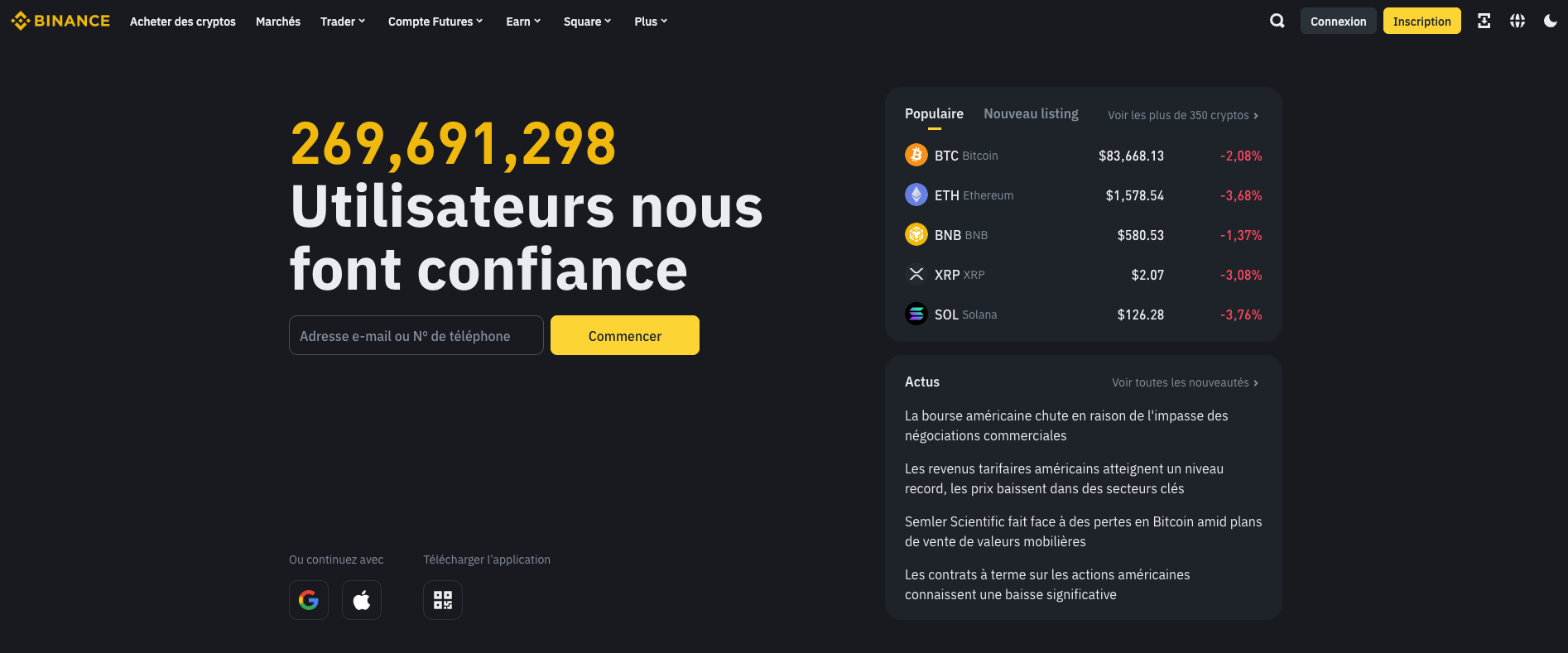Expand the Compte Futures dropdown

(435, 22)
